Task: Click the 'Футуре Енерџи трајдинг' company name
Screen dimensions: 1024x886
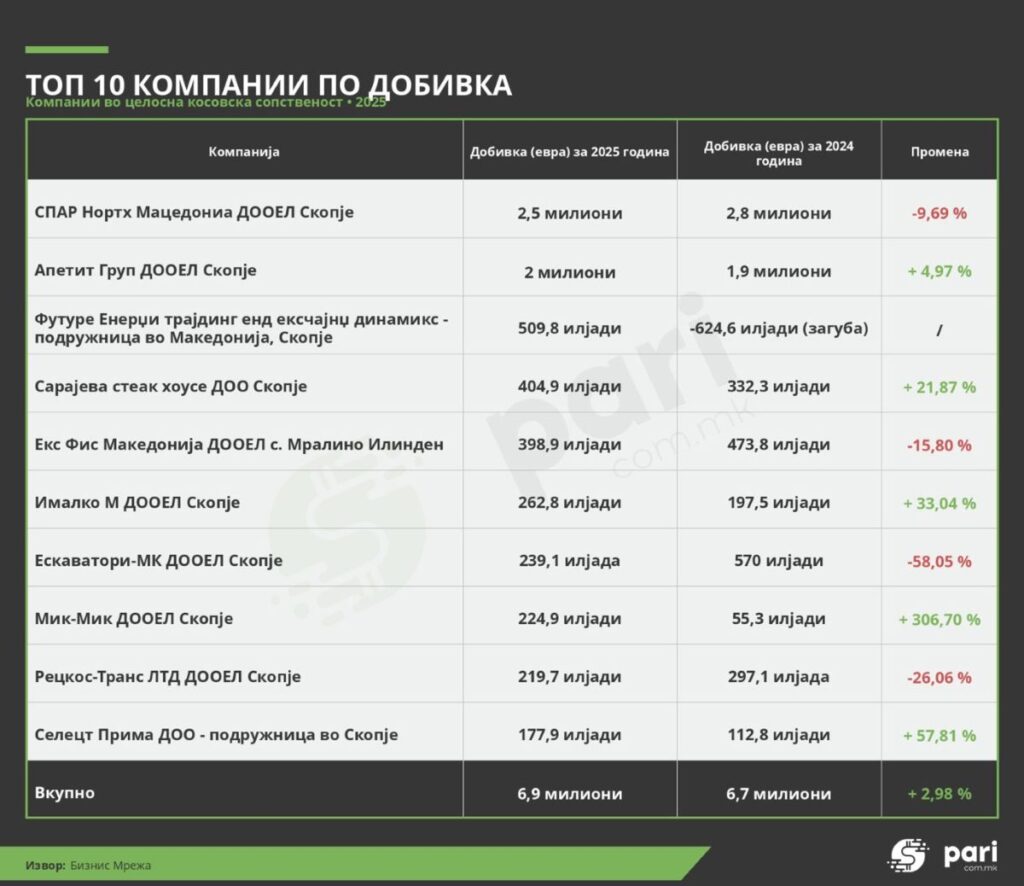Action: [241, 328]
